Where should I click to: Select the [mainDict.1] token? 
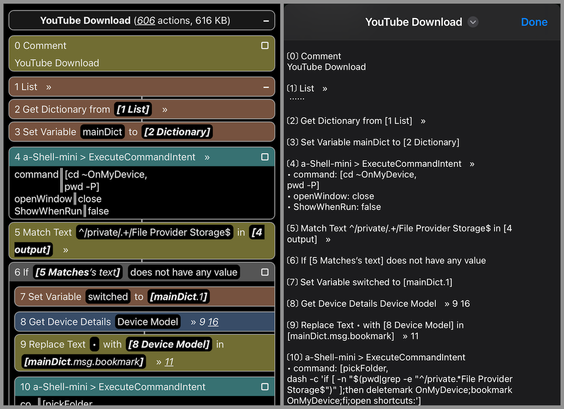pos(178,297)
